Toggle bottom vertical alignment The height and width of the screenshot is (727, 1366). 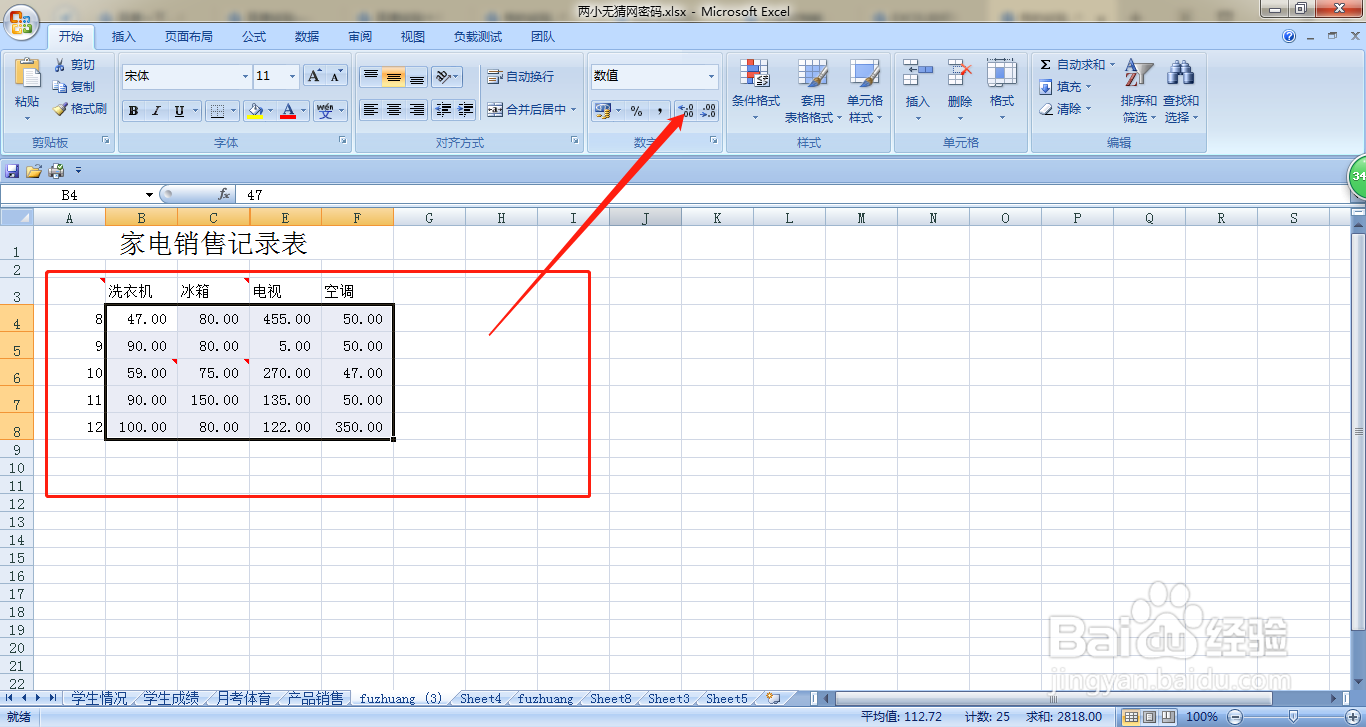(x=416, y=77)
